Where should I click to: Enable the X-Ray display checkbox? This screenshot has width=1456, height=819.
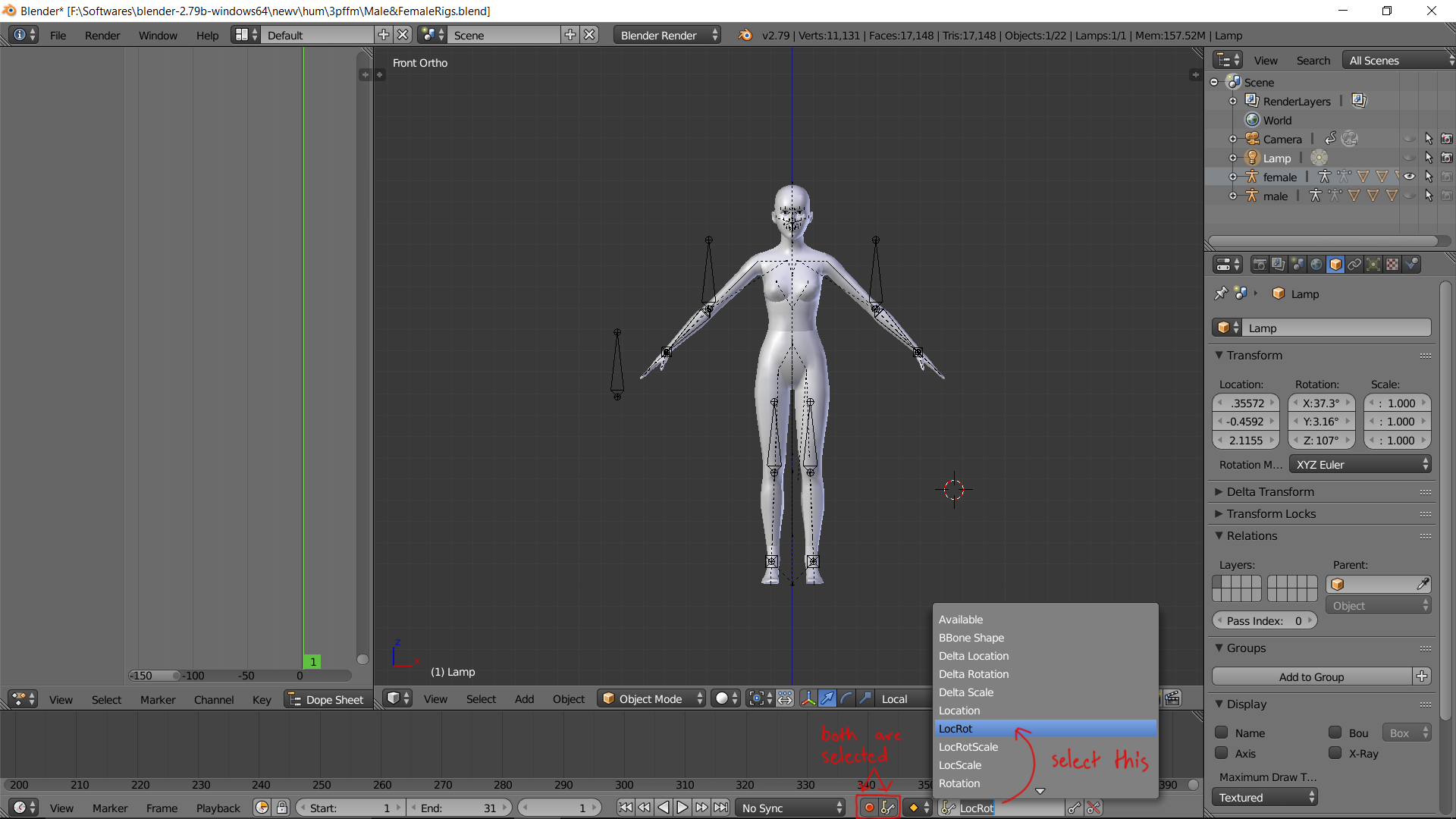(1335, 753)
